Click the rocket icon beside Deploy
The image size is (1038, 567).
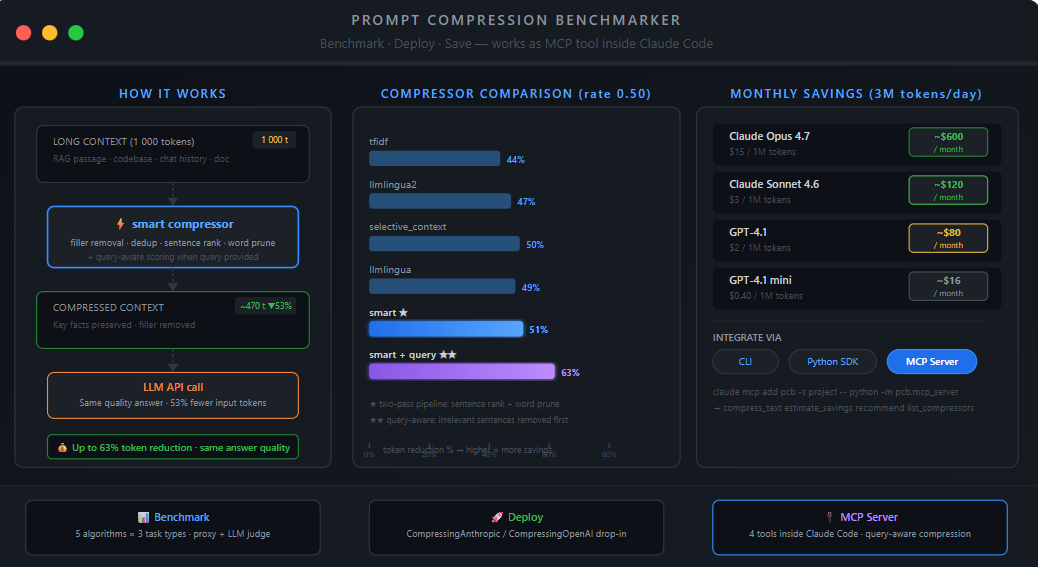(497, 517)
